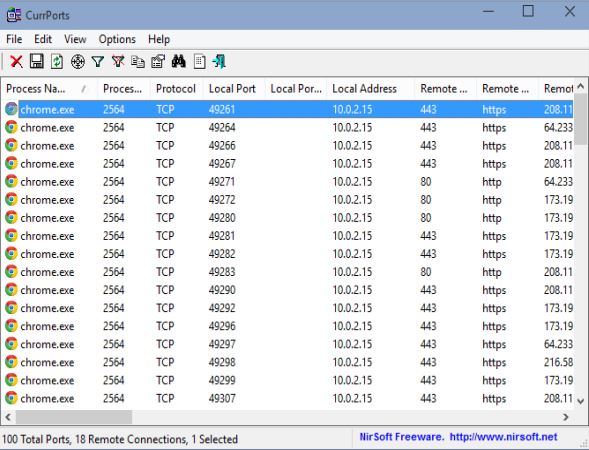
Task: Sort by Protocol column header
Action: [x=176, y=89]
